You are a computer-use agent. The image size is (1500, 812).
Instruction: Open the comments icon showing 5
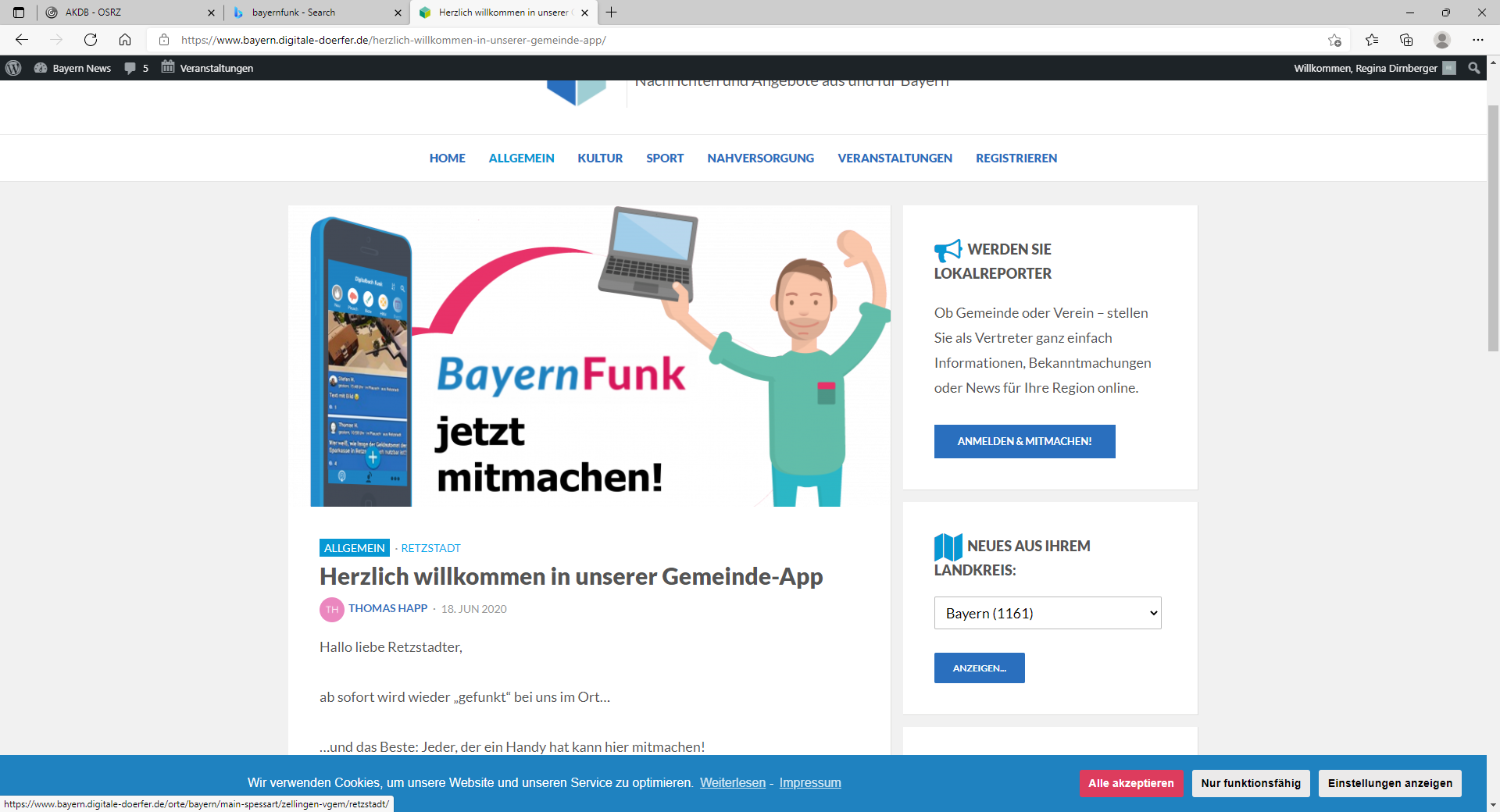pos(136,68)
